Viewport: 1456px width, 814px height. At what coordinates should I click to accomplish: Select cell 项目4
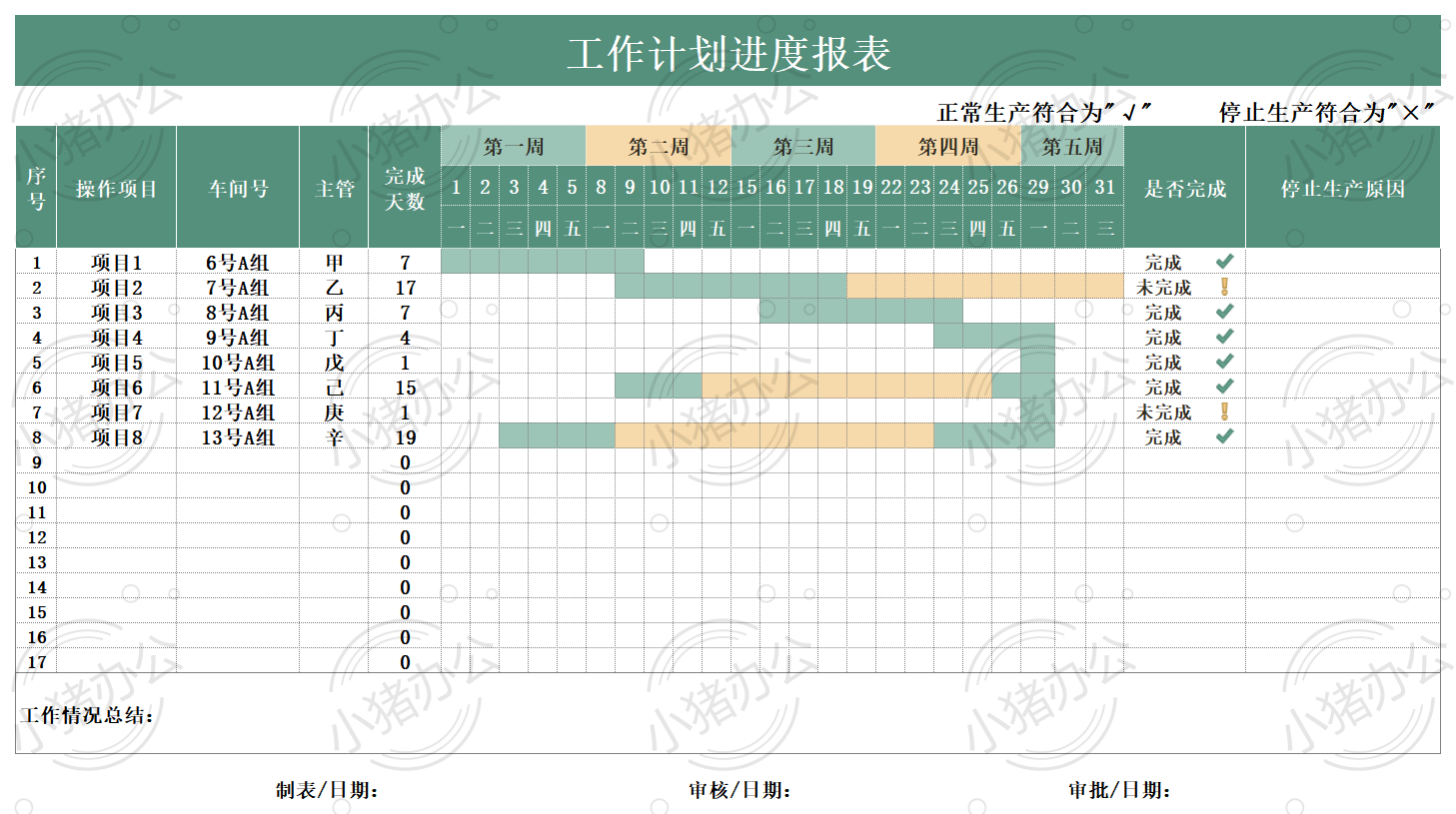pyautogui.click(x=117, y=337)
